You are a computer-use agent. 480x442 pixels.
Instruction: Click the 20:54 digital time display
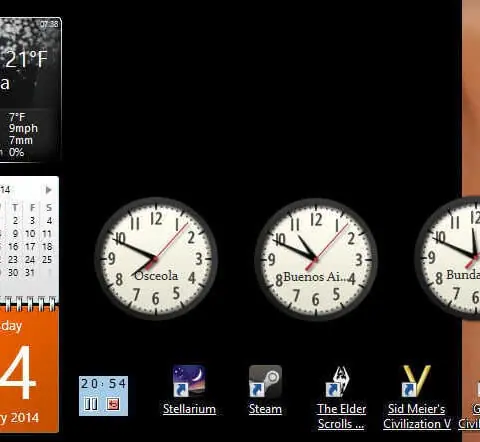click(x=103, y=384)
